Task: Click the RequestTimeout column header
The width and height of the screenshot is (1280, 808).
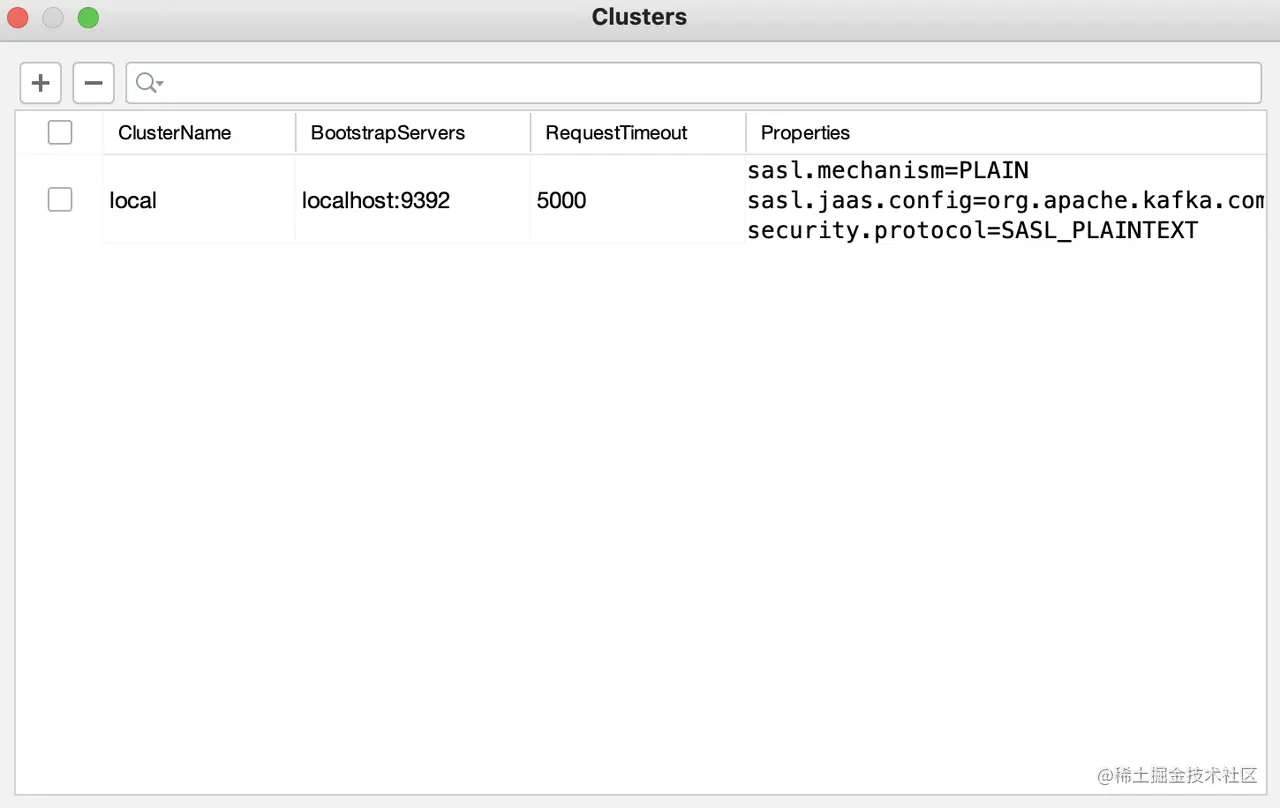Action: pos(616,133)
